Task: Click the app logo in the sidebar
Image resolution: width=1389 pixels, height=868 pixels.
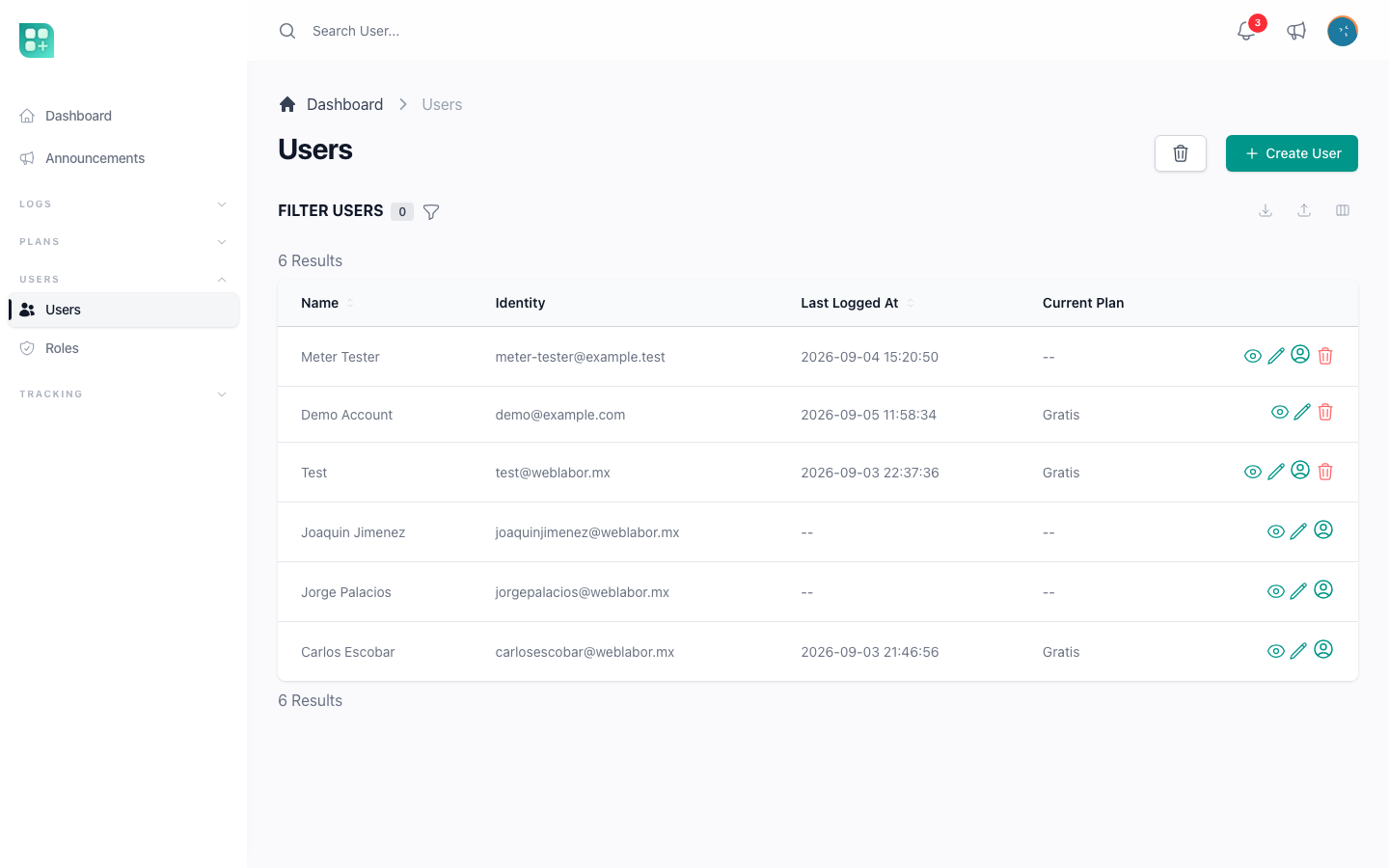Action: tap(37, 41)
